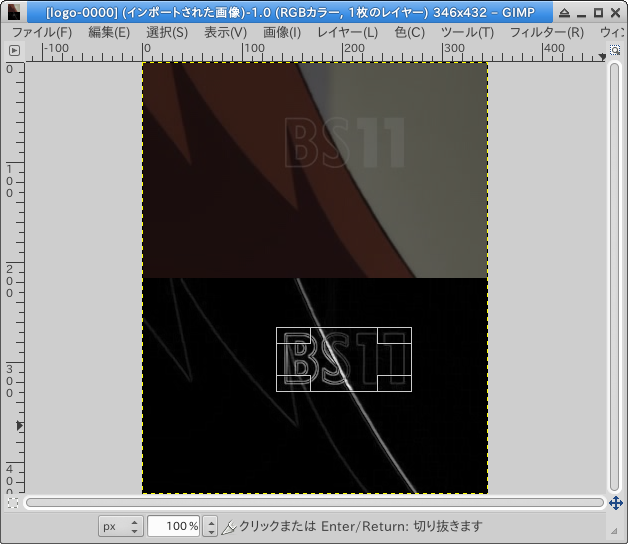Click the crop tool icon in status bar

pyautogui.click(x=229, y=527)
